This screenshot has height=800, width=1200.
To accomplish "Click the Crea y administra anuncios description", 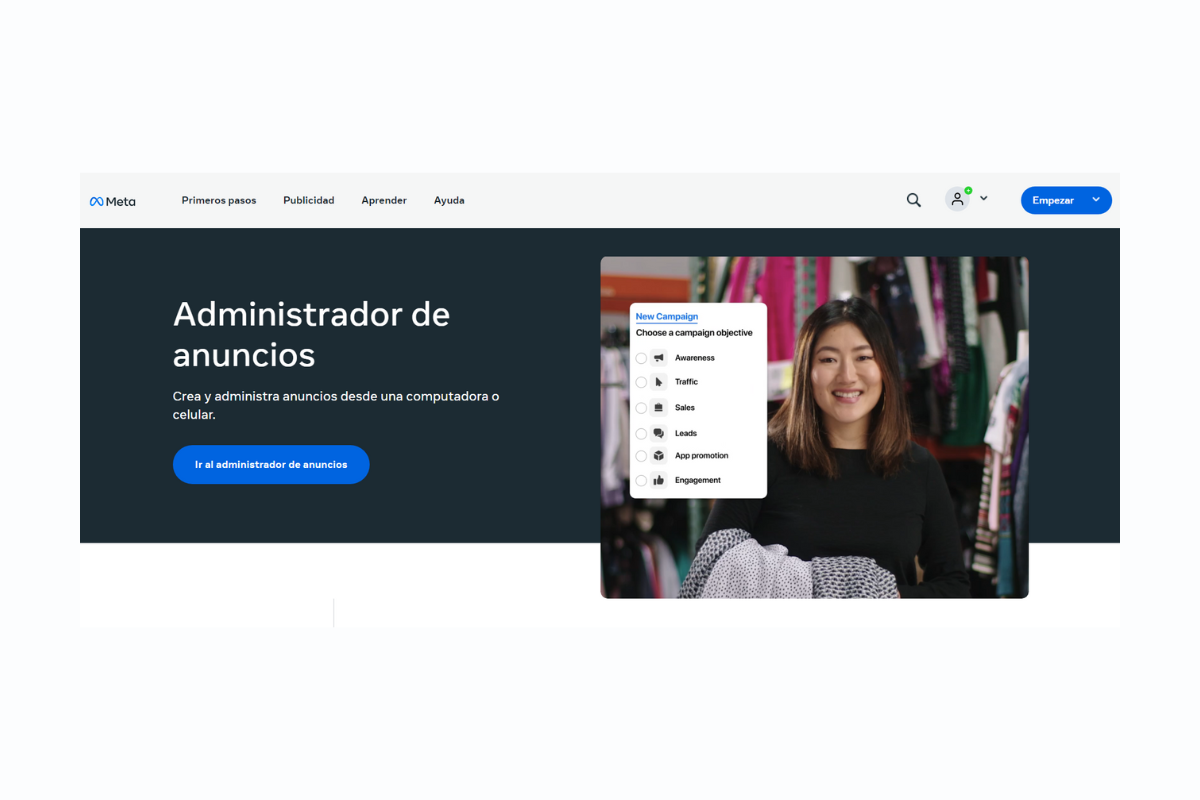I will (336, 405).
